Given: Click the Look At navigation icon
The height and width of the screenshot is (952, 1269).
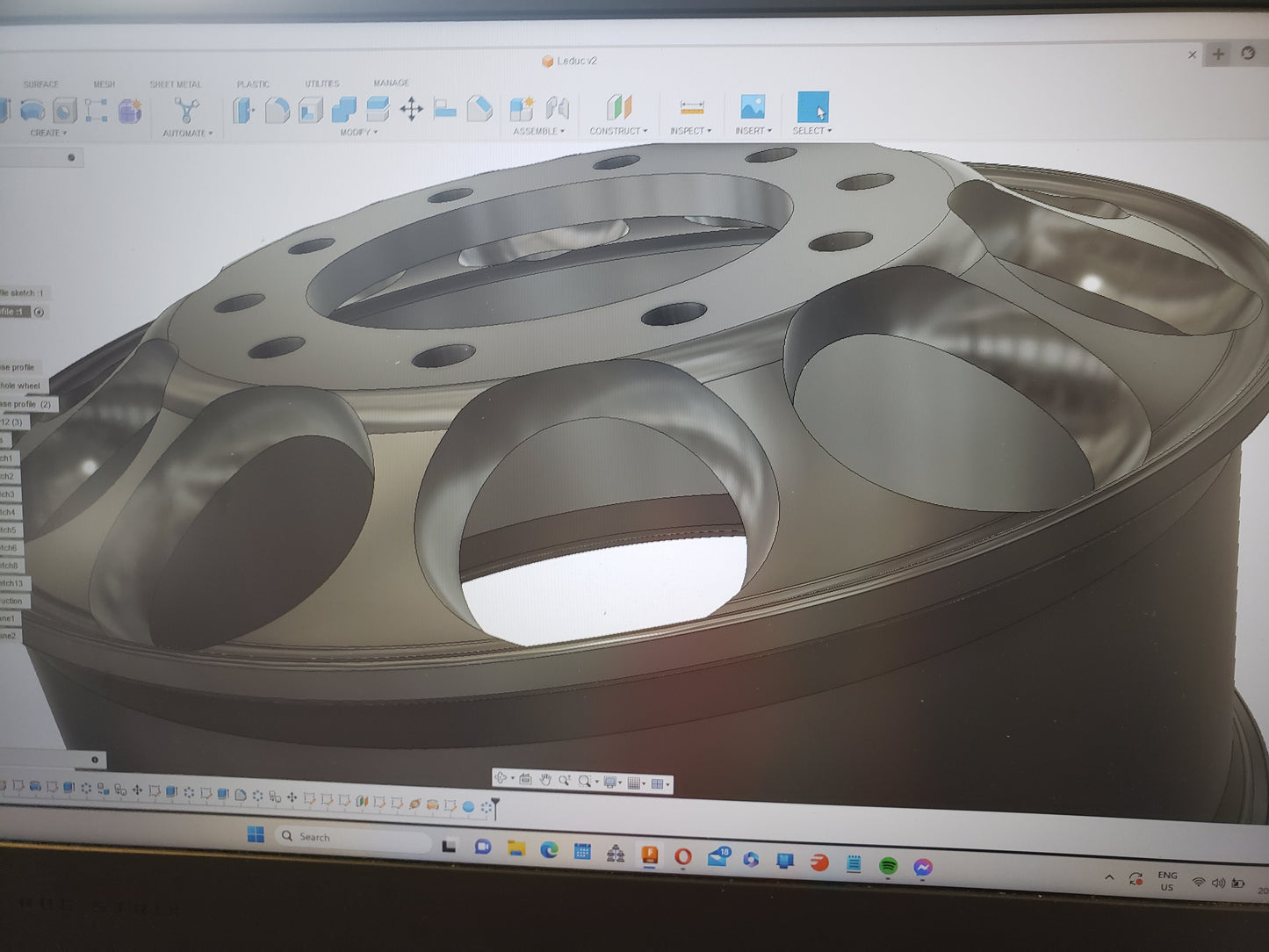Looking at the screenshot, I should 525,779.
